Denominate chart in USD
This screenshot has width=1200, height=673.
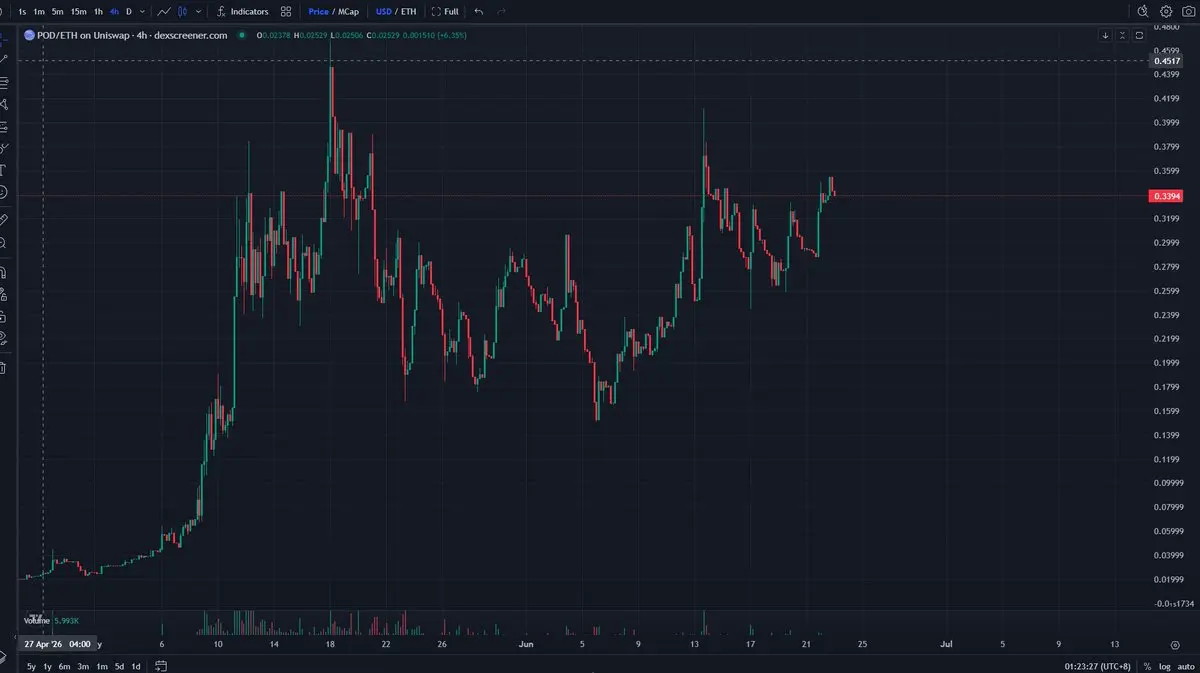[x=383, y=12]
